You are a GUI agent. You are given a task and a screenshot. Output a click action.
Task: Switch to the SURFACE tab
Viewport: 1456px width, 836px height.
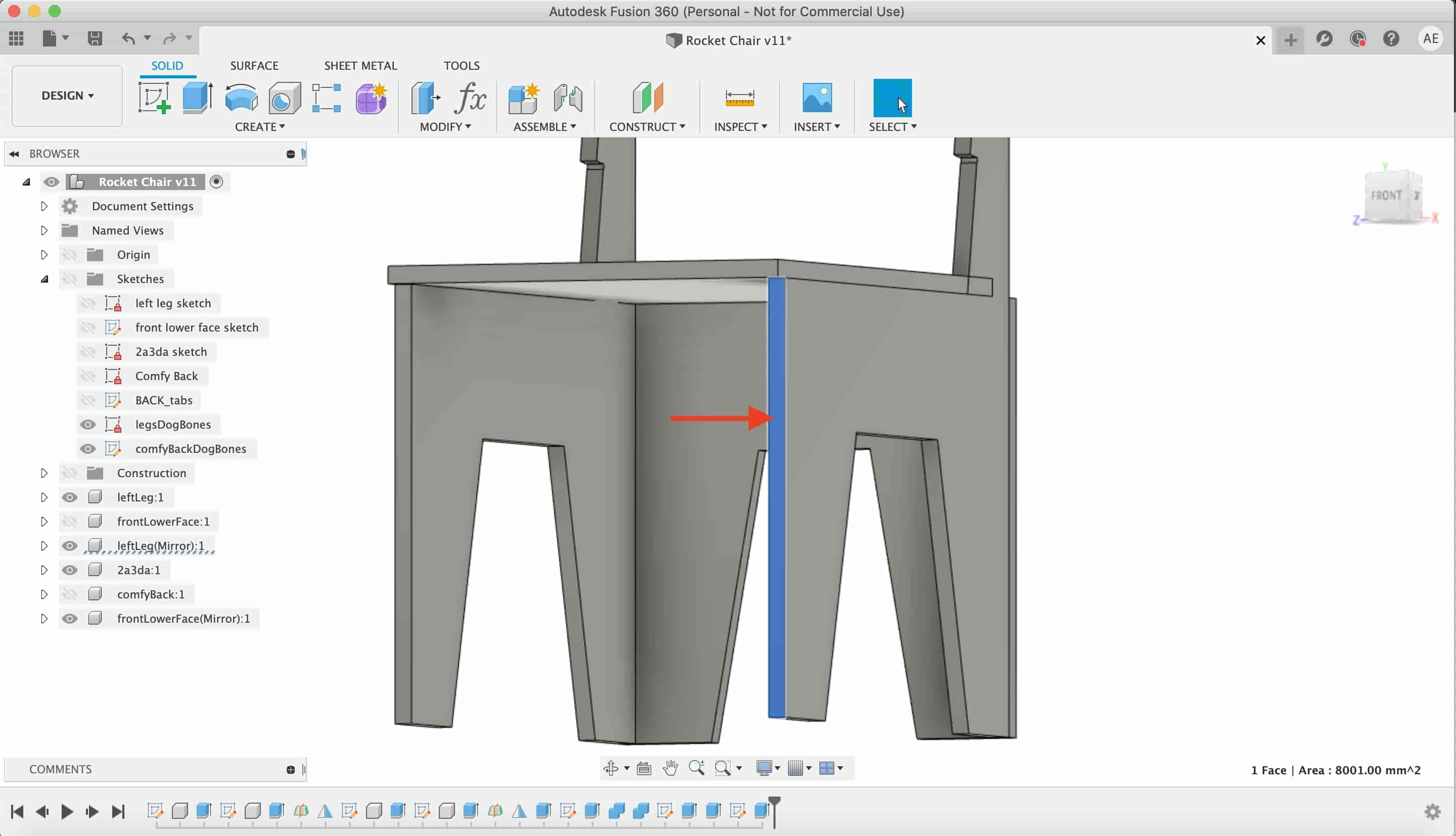(254, 66)
